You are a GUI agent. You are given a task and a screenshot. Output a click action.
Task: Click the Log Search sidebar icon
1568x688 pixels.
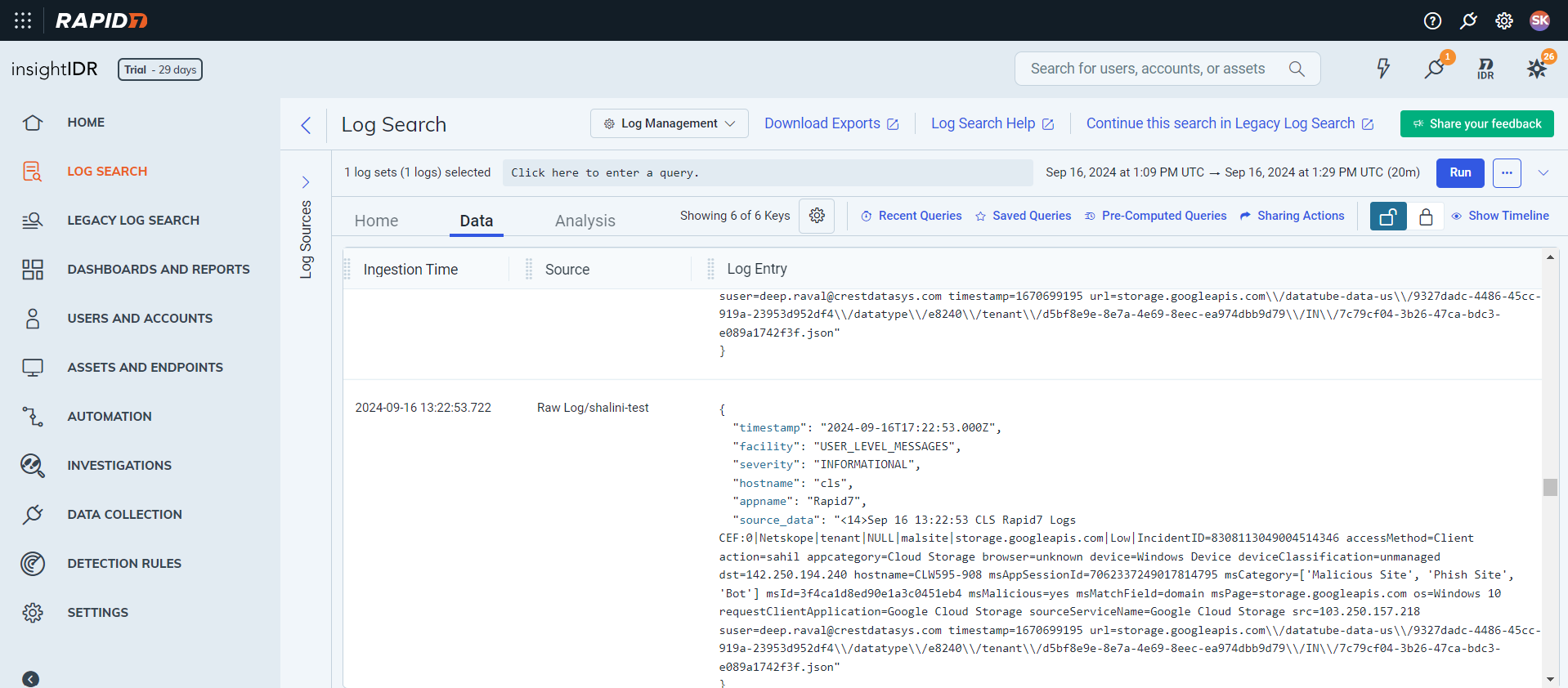pyautogui.click(x=33, y=172)
